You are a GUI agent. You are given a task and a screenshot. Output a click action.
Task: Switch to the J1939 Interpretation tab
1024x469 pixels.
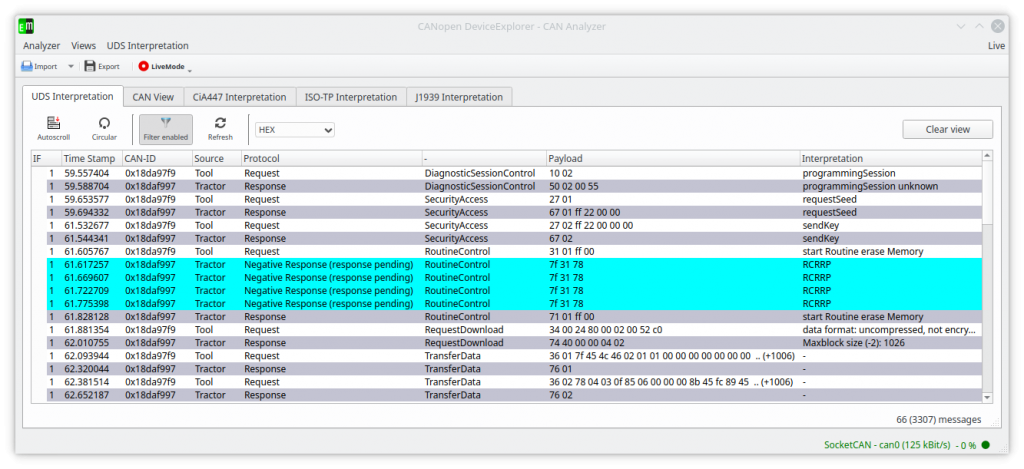(461, 97)
